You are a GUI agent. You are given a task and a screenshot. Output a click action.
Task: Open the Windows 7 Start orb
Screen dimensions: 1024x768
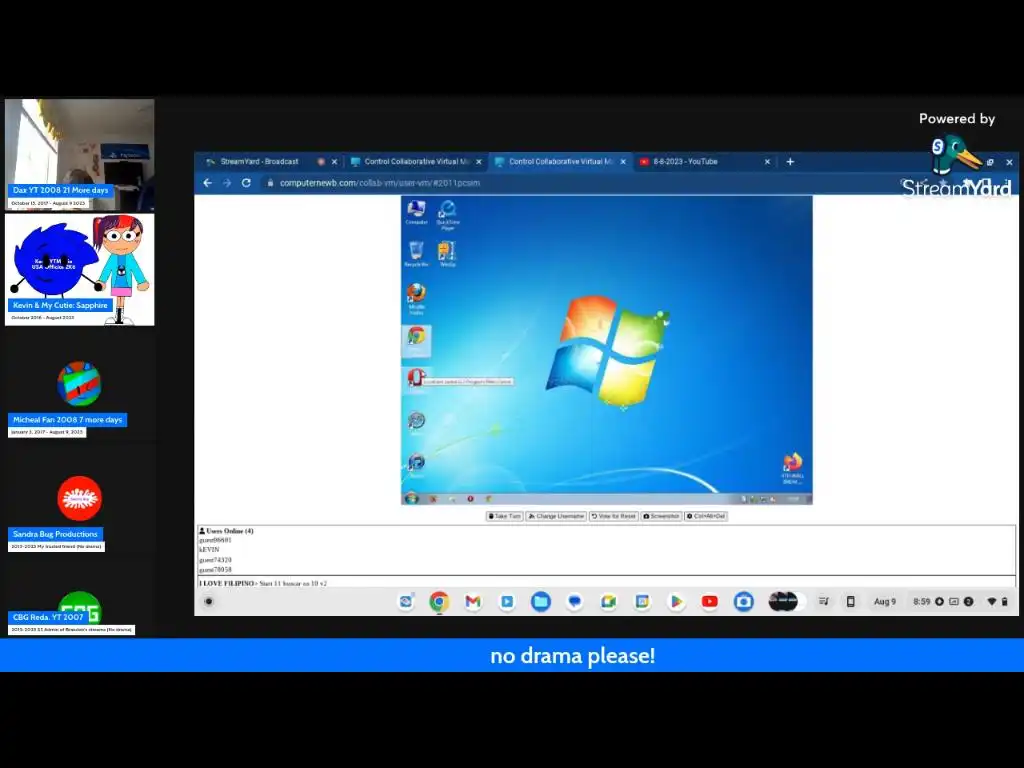[x=411, y=499]
